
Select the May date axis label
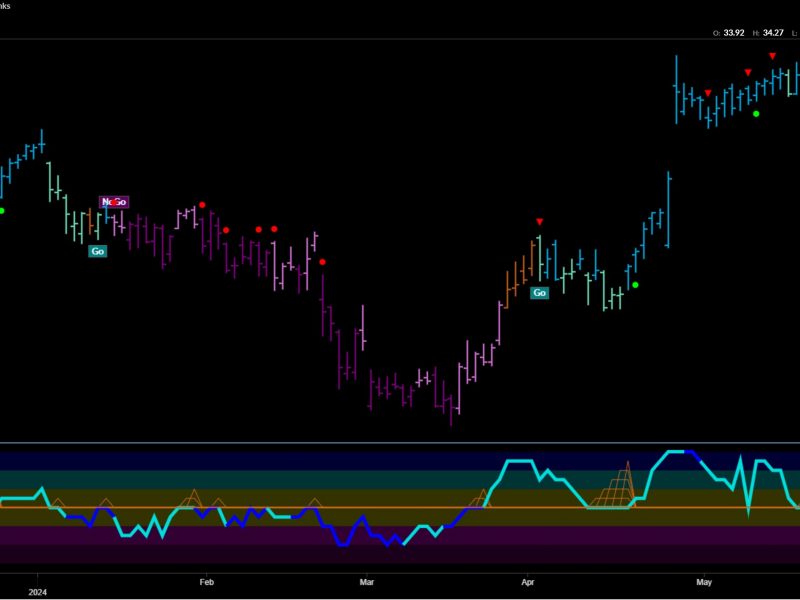coord(704,582)
